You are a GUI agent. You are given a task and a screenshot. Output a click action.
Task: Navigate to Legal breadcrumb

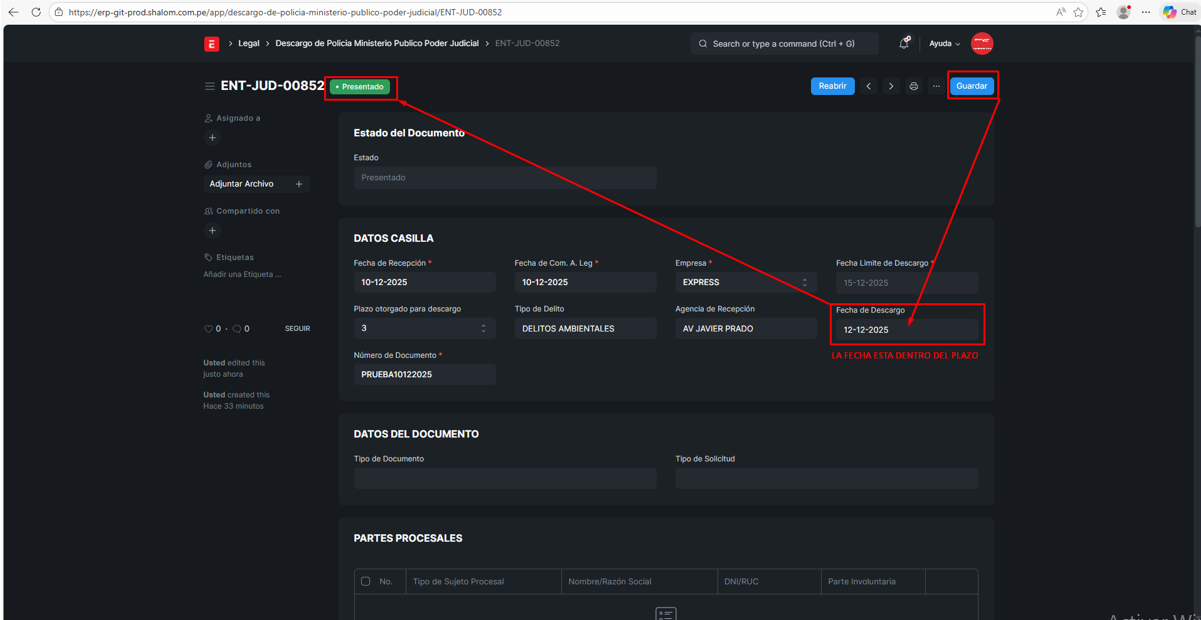[x=249, y=44]
